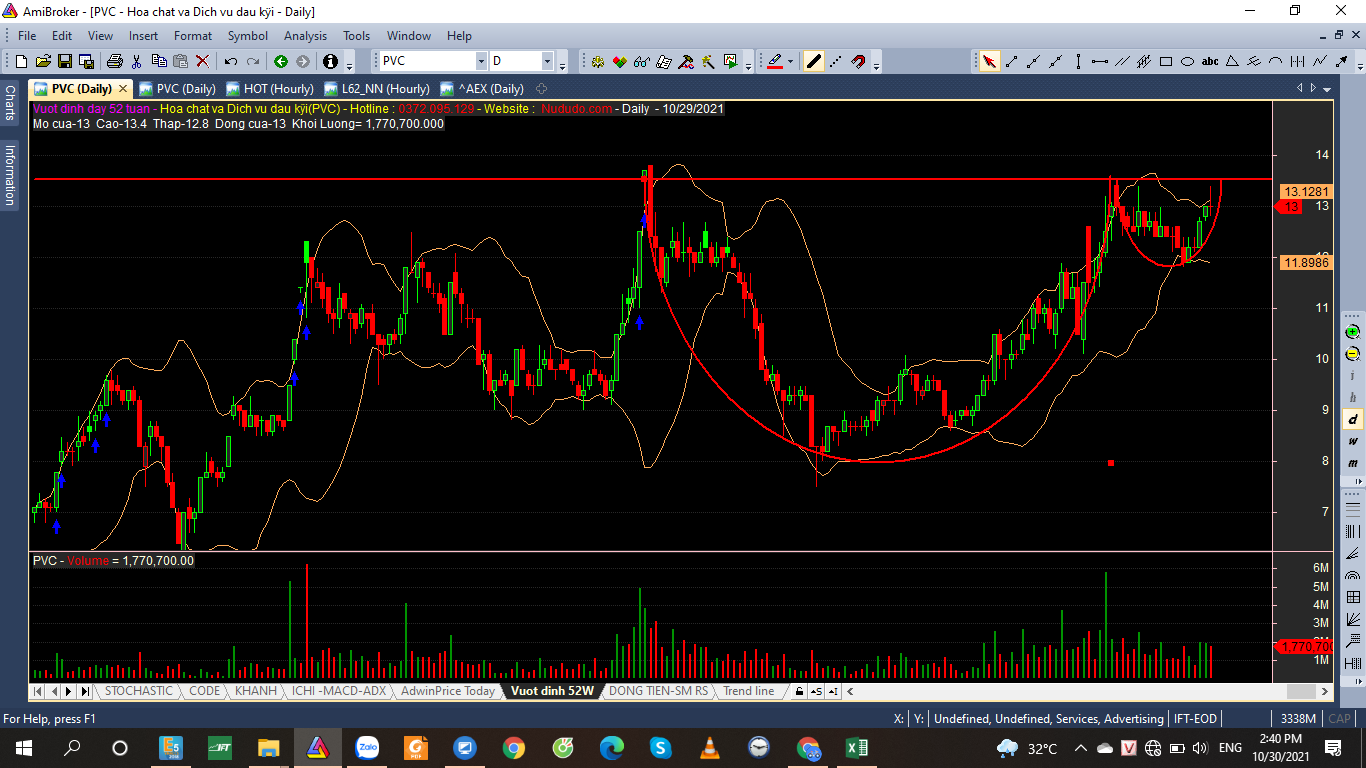Viewport: 1366px width, 768px height.
Task: Choose the abc text annotation tool
Action: pos(1210,61)
